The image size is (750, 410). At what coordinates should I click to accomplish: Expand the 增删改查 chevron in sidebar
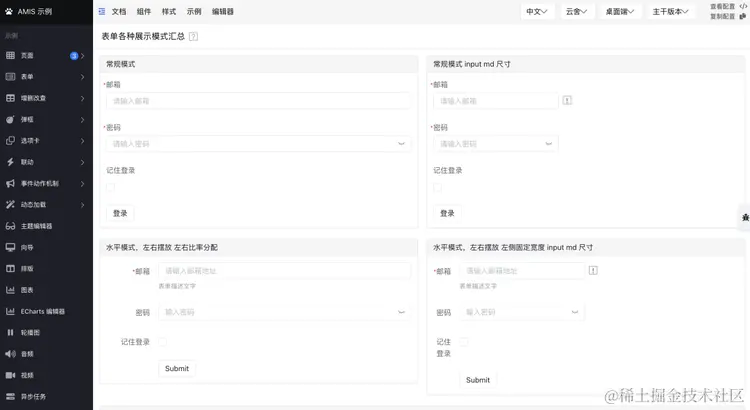point(82,99)
